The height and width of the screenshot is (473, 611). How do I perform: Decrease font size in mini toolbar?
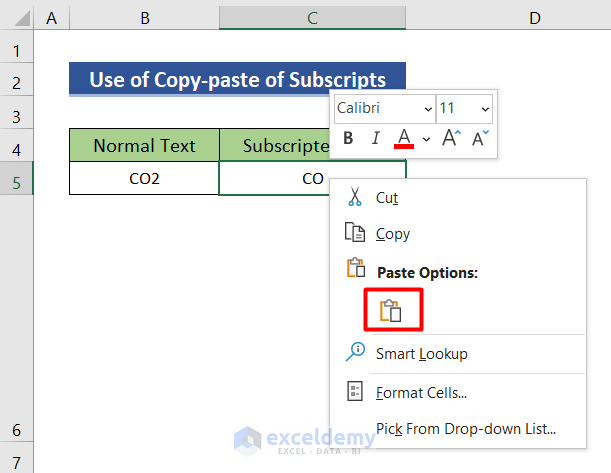pos(481,139)
